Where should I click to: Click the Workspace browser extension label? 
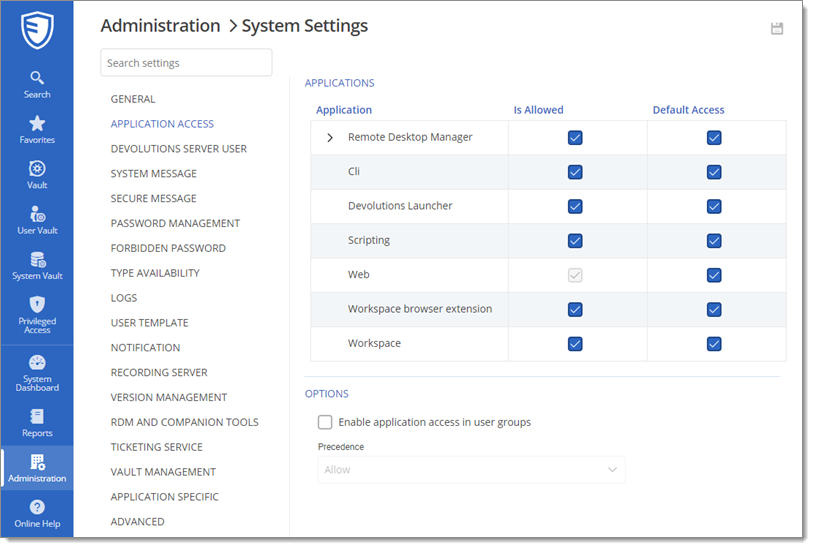pyautogui.click(x=420, y=309)
